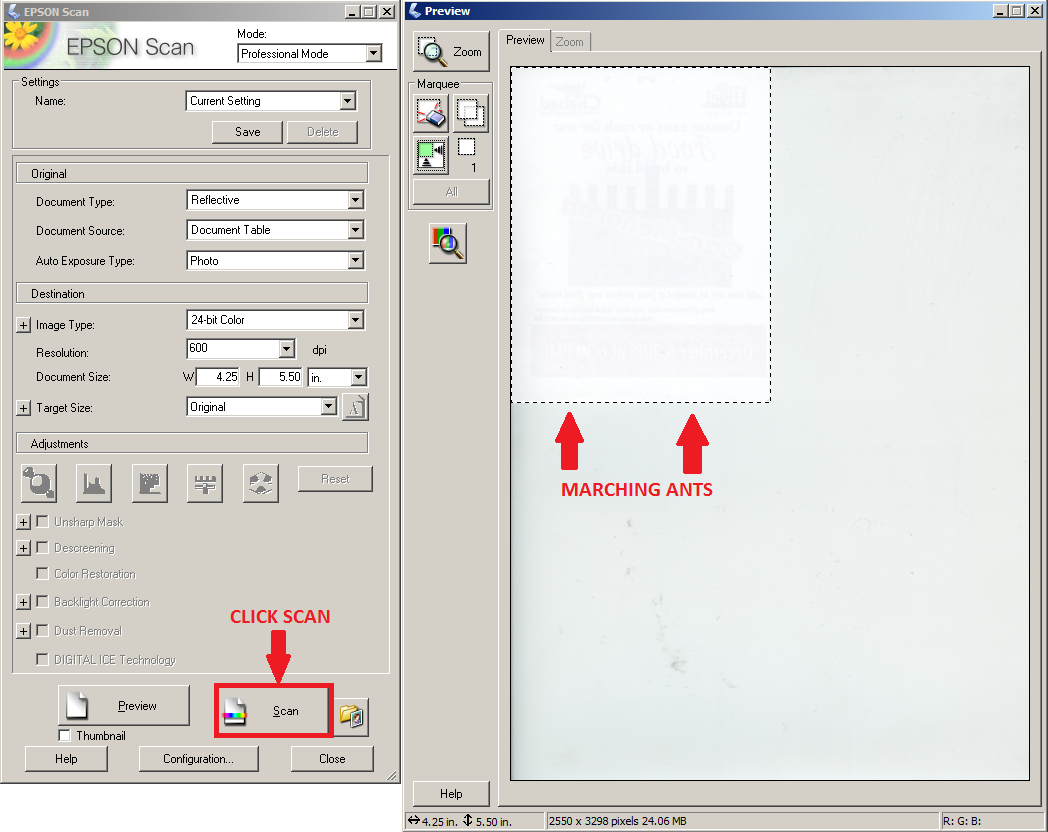Open the Image Adjustment sliders icon
Screen dimensions: 1048x832
pos(205,482)
